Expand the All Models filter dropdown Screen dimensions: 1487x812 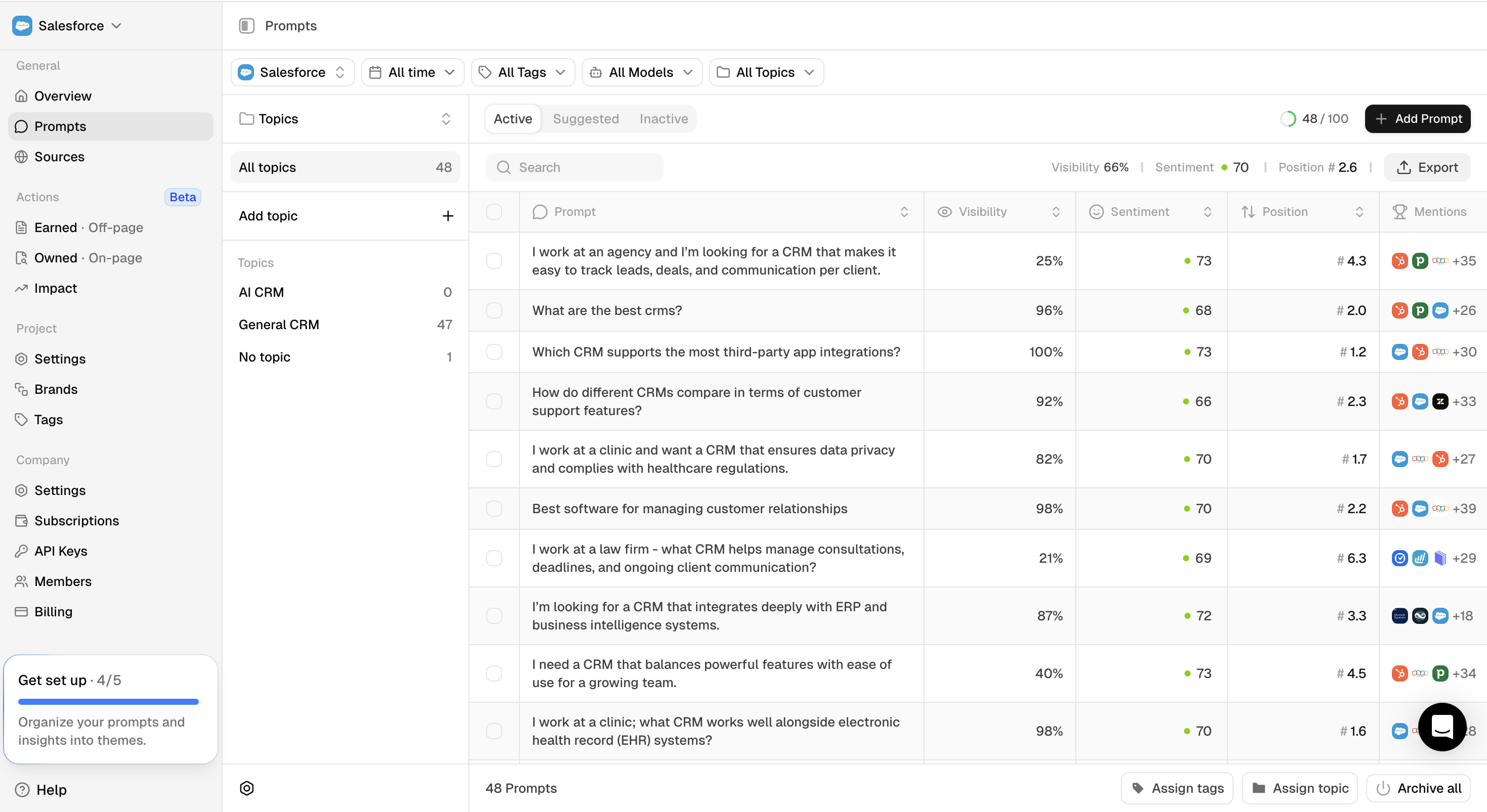(x=641, y=72)
